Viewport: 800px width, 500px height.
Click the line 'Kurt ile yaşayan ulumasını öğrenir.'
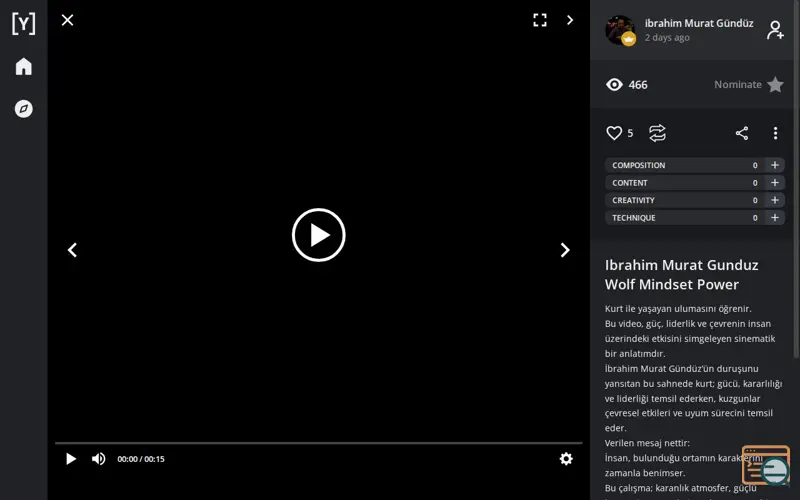coord(678,309)
